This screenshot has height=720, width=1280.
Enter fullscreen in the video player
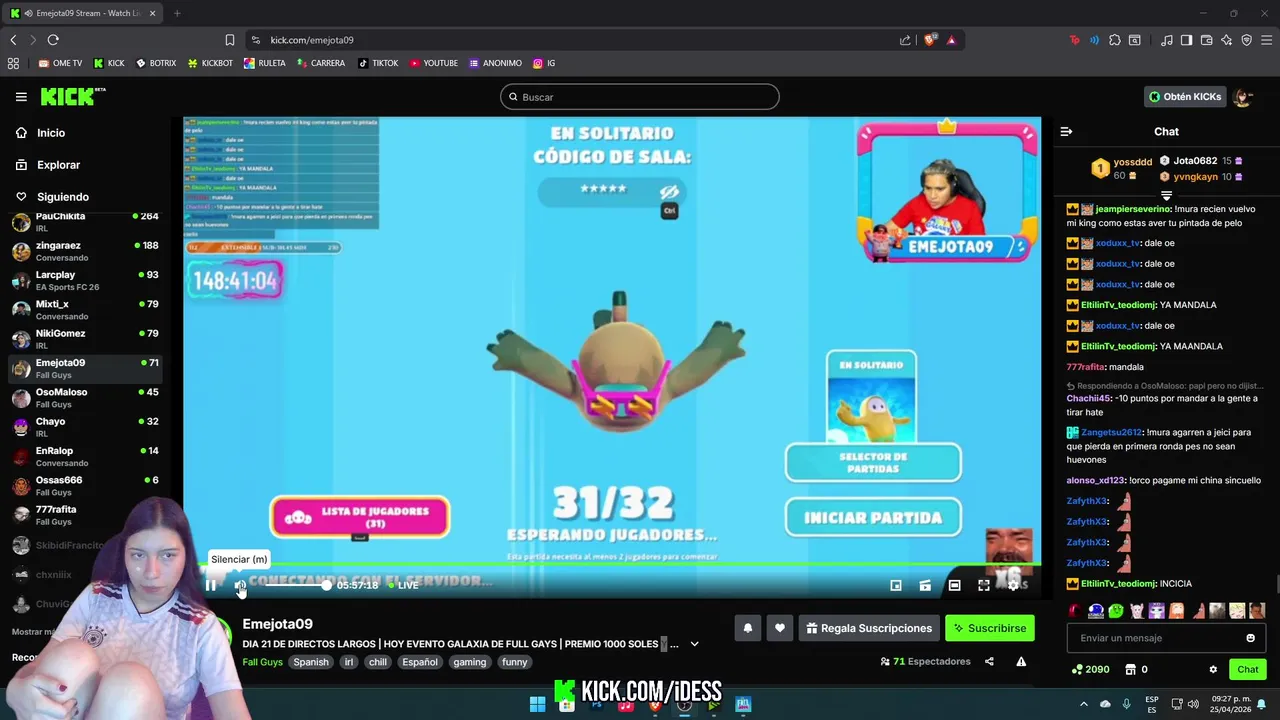984,585
